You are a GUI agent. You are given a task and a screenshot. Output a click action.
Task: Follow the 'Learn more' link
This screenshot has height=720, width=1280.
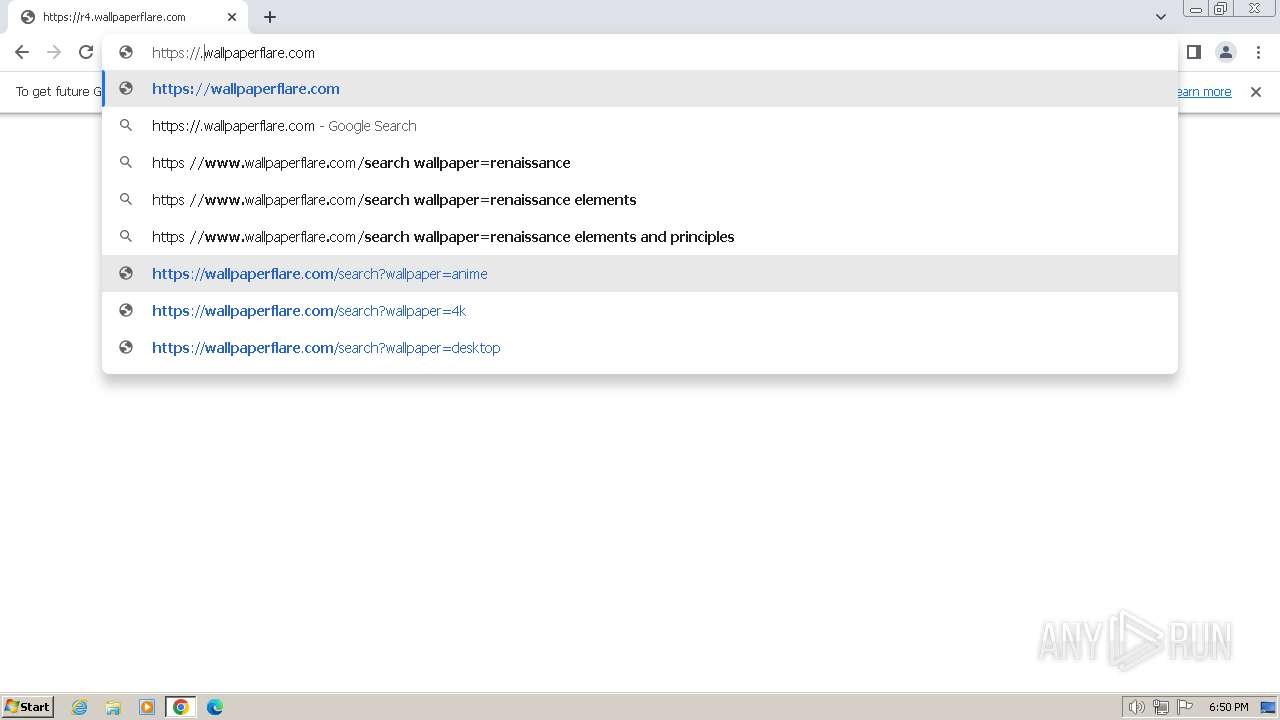(x=1204, y=92)
